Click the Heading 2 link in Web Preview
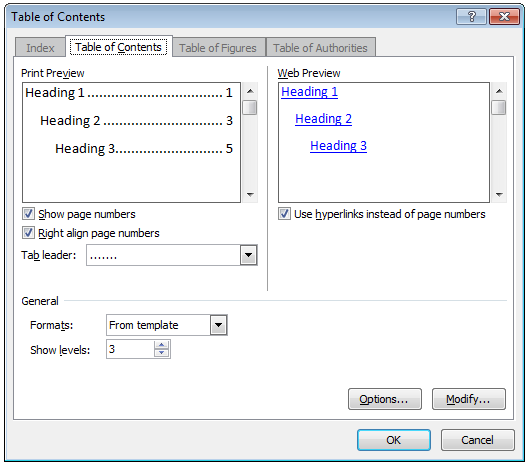This screenshot has height=465, width=530. click(x=323, y=119)
